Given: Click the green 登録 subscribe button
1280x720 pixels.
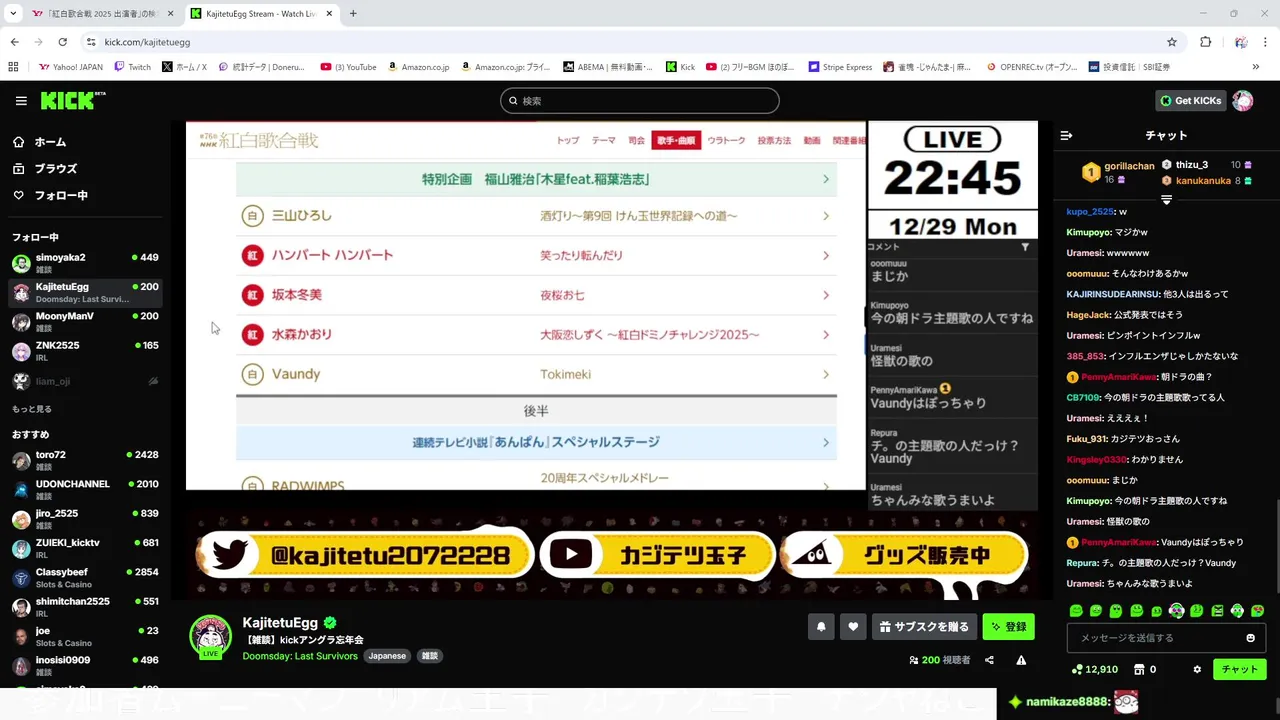Looking at the screenshot, I should click(1008, 627).
